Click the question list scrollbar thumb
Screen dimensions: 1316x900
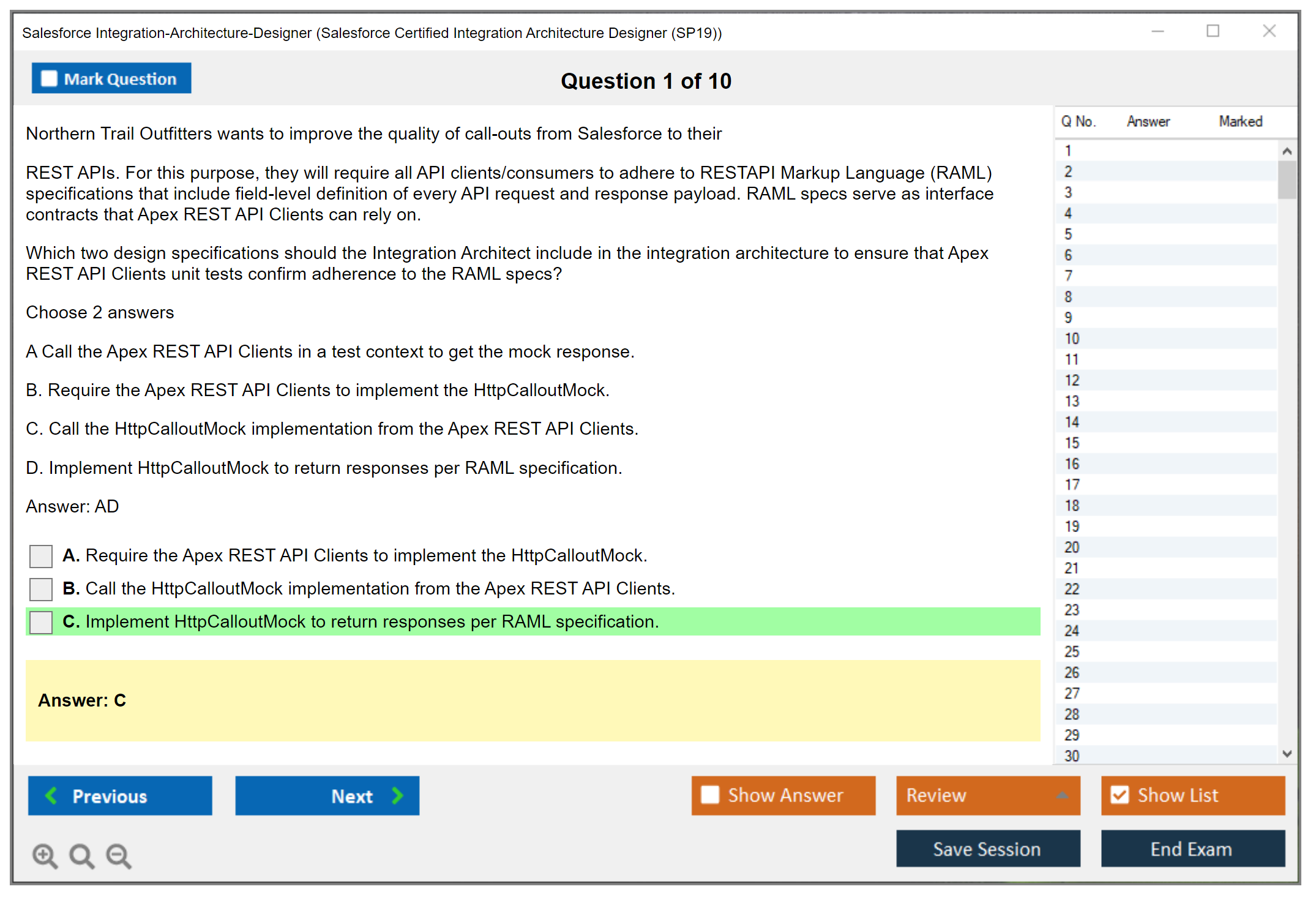coord(1287,179)
